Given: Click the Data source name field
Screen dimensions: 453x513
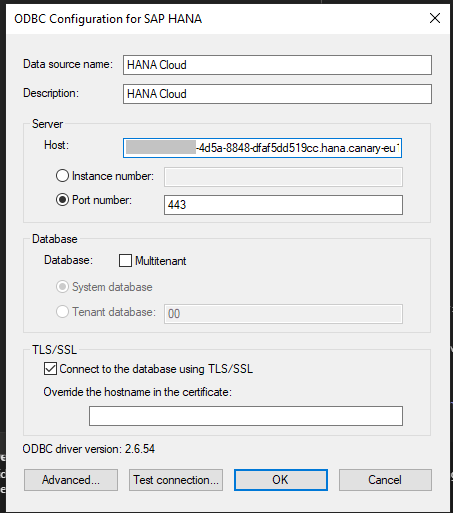Looking at the screenshot, I should click(277, 65).
